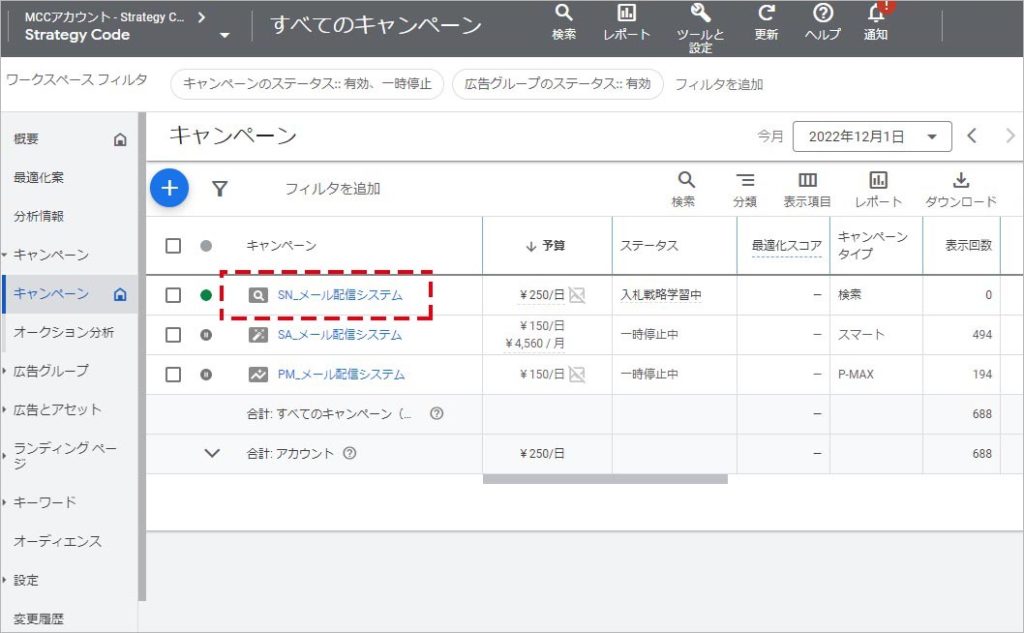1024x633 pixels.
Task: Expand the 合計: アカウント row chevron
Action: tap(212, 453)
